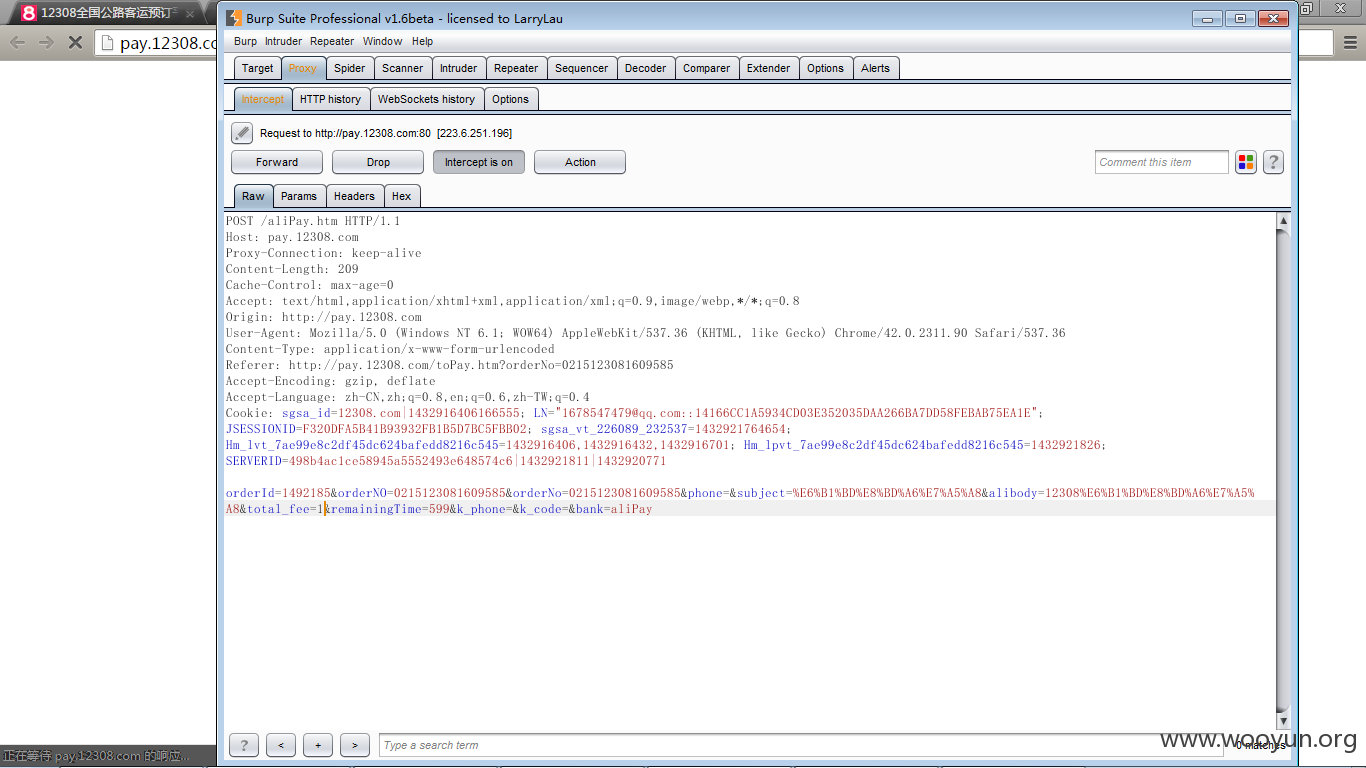Click the total_fee=1 parameter in body

(286, 509)
